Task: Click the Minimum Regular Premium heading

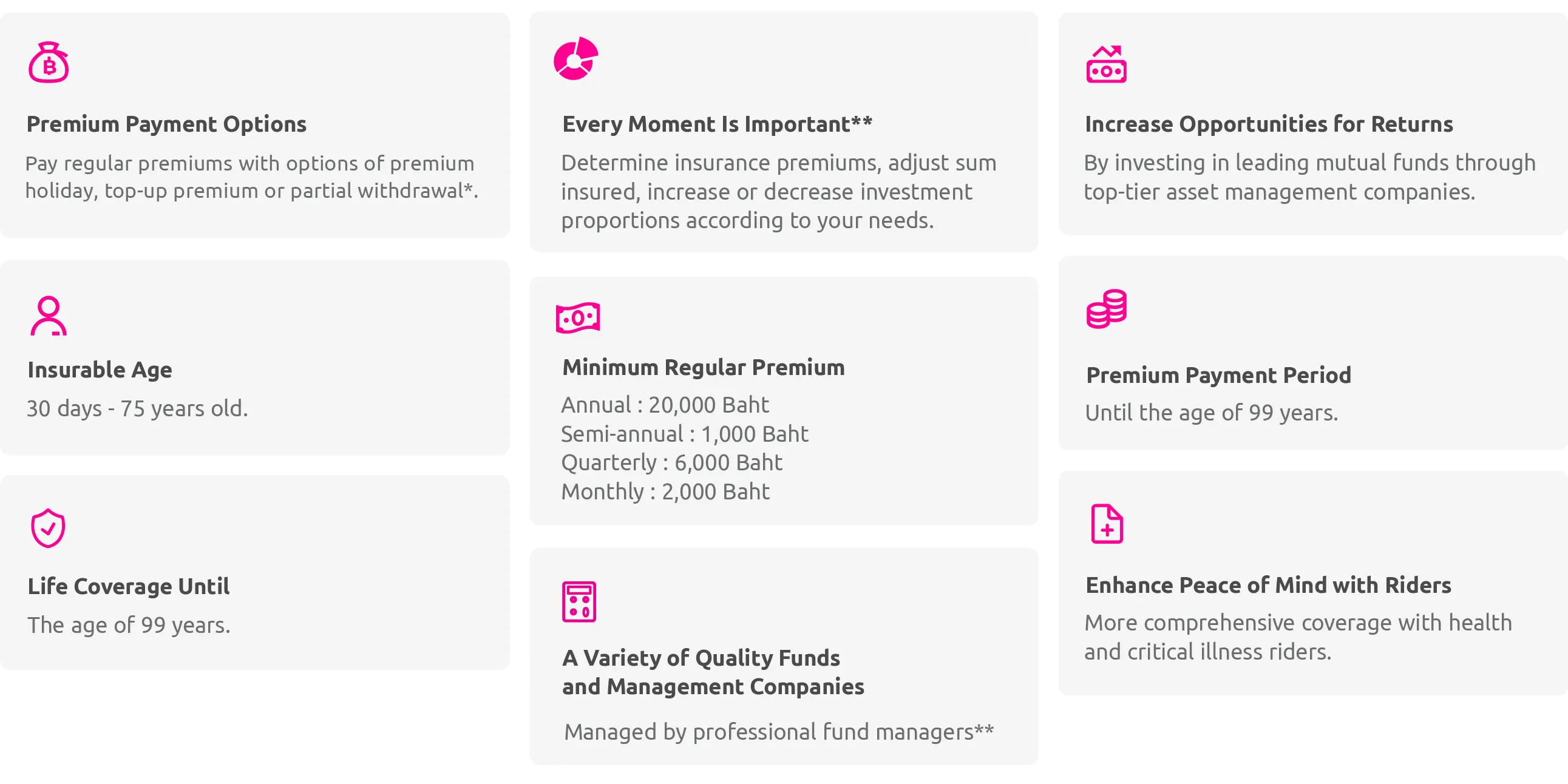Action: coord(703,368)
